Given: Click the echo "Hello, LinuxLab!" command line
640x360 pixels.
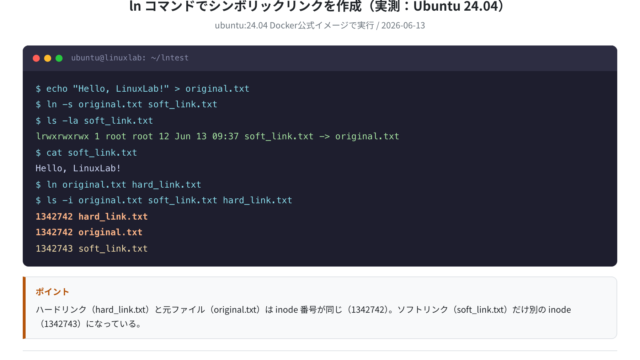Looking at the screenshot, I should (x=142, y=89).
